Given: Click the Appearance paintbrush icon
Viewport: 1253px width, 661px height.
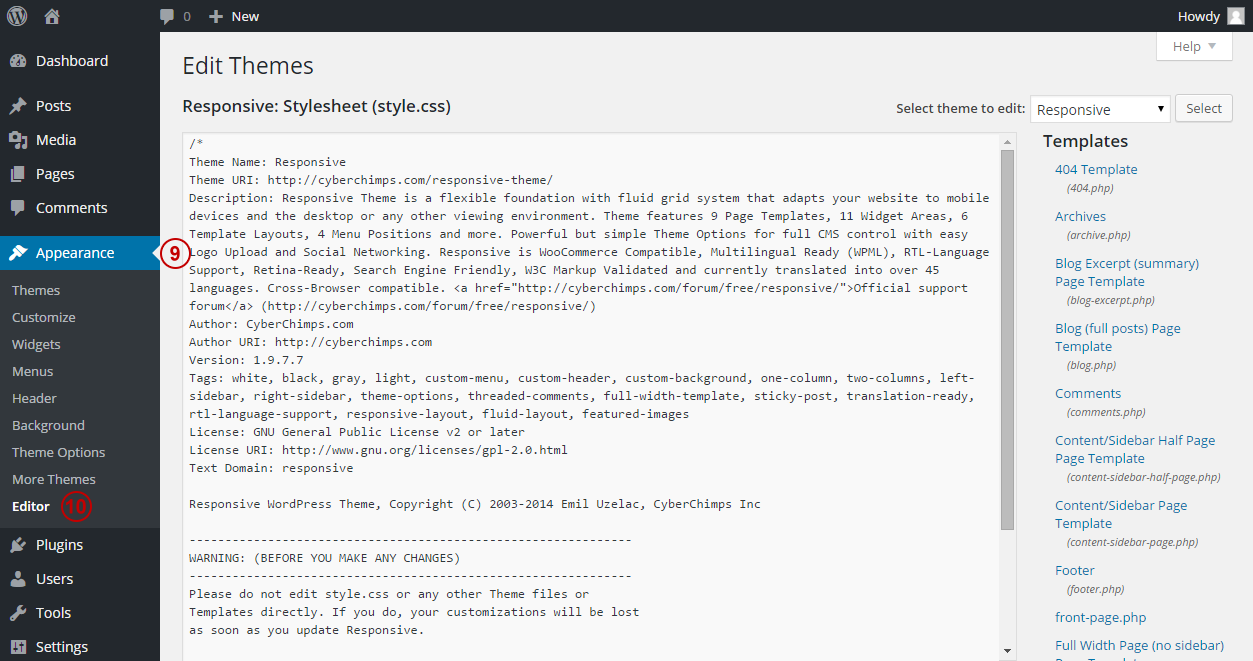Looking at the screenshot, I should click(x=18, y=253).
